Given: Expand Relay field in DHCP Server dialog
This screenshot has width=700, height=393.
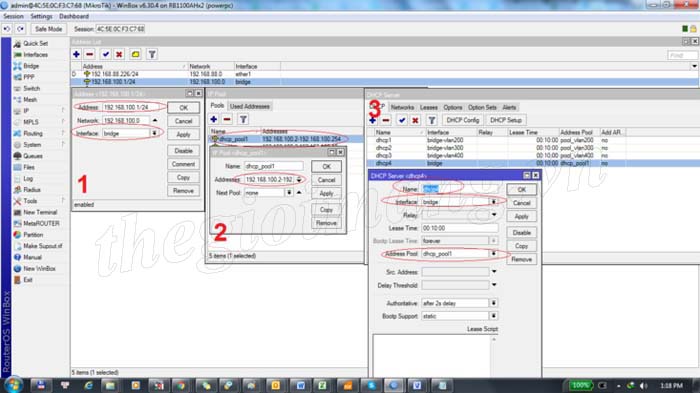Looking at the screenshot, I should [x=494, y=215].
